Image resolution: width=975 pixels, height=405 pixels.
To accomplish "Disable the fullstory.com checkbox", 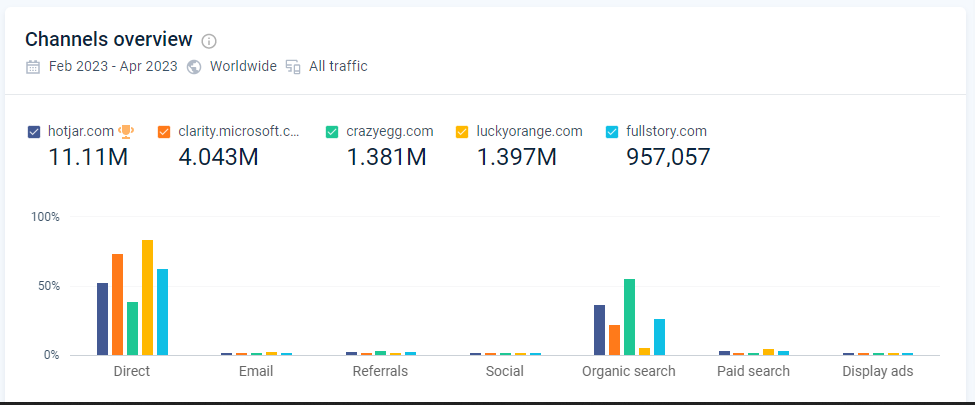I will (x=612, y=132).
